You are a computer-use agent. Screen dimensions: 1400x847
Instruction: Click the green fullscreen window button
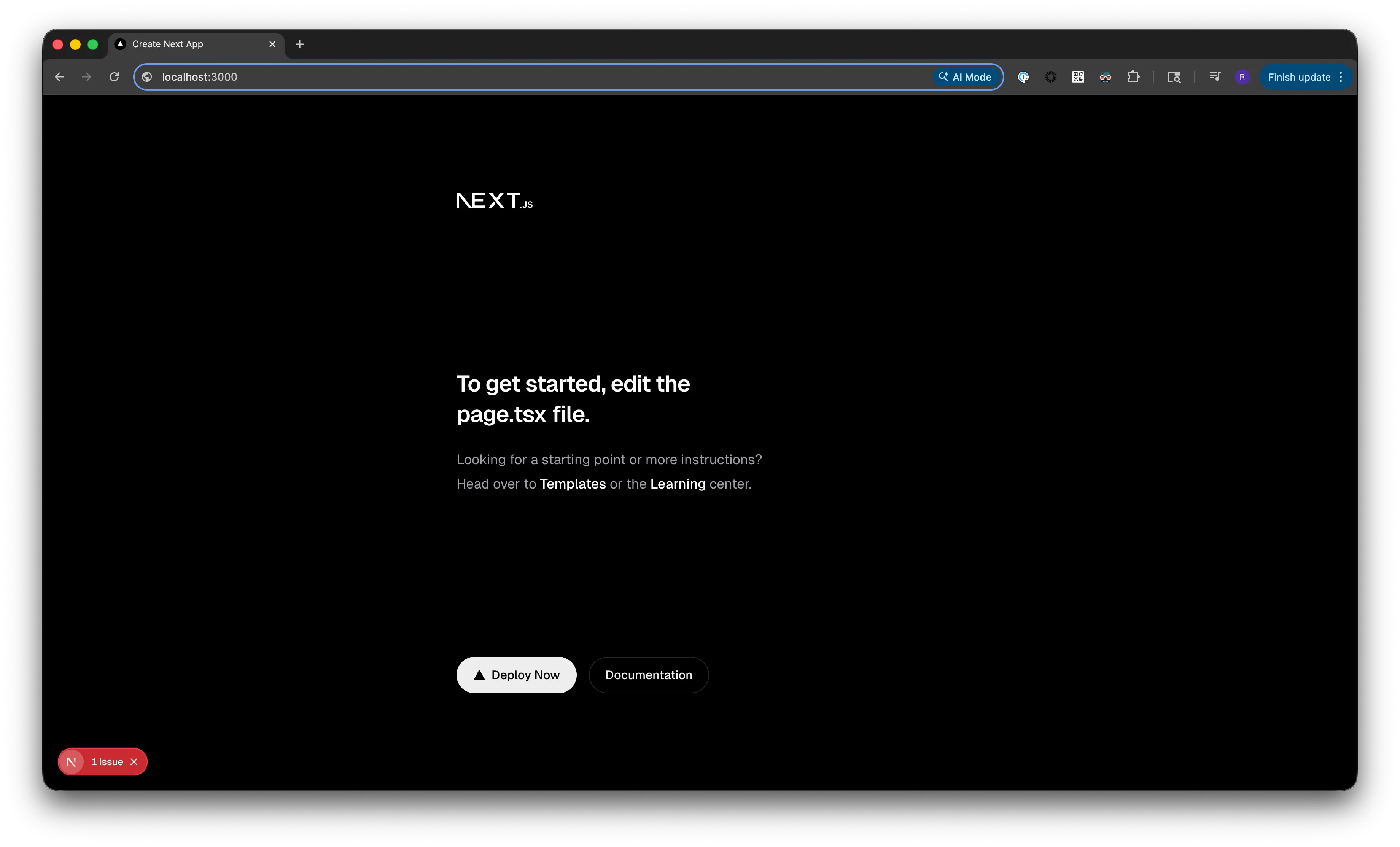(x=93, y=45)
